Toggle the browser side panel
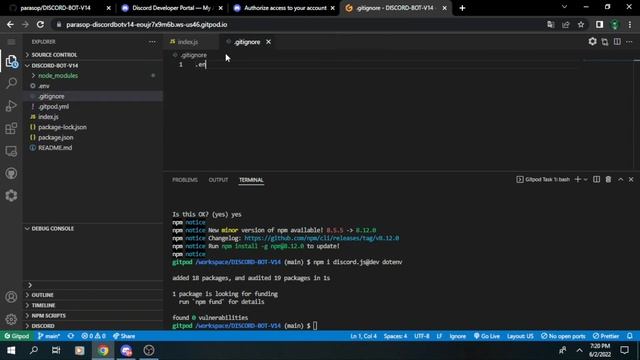This screenshot has width=640, height=360. pos(599,24)
